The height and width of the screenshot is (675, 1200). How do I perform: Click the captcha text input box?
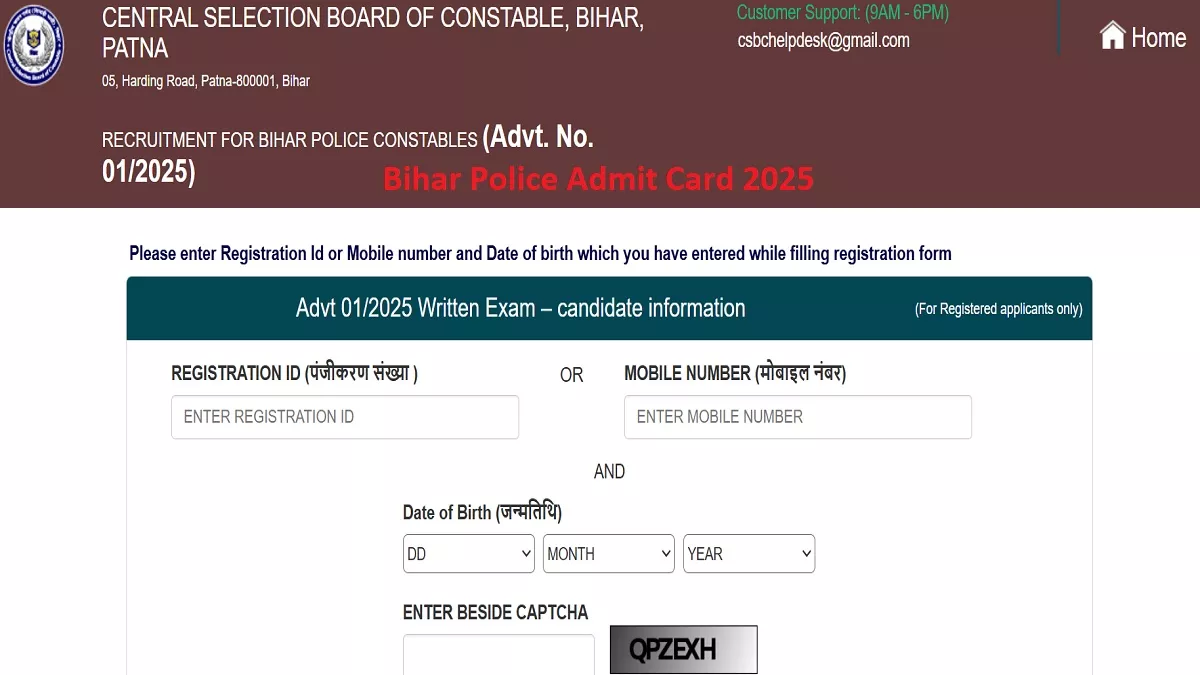pos(499,654)
